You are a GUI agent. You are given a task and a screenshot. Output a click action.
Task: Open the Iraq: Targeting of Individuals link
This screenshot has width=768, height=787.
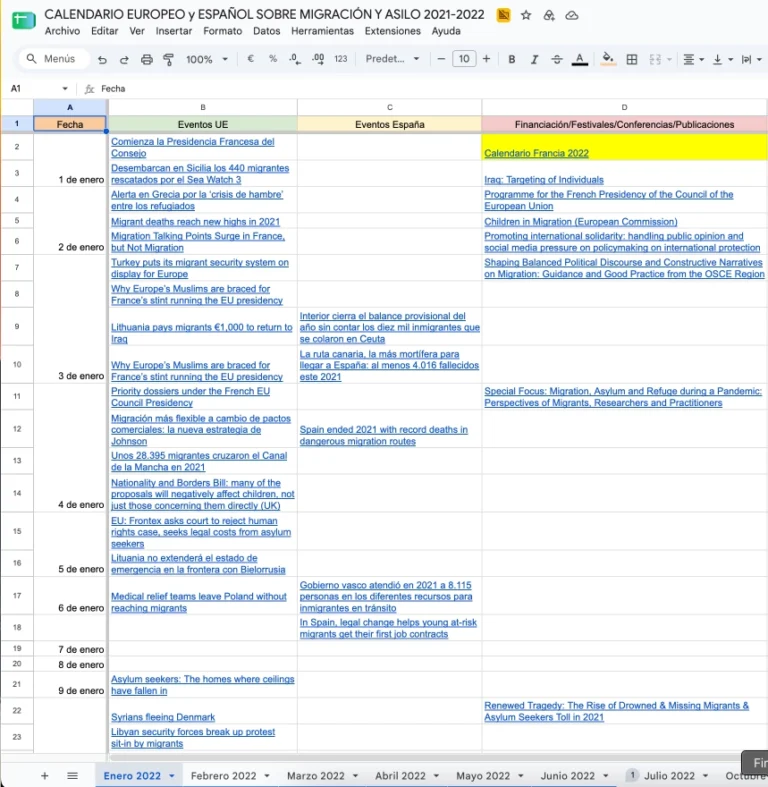pyautogui.click(x=544, y=180)
